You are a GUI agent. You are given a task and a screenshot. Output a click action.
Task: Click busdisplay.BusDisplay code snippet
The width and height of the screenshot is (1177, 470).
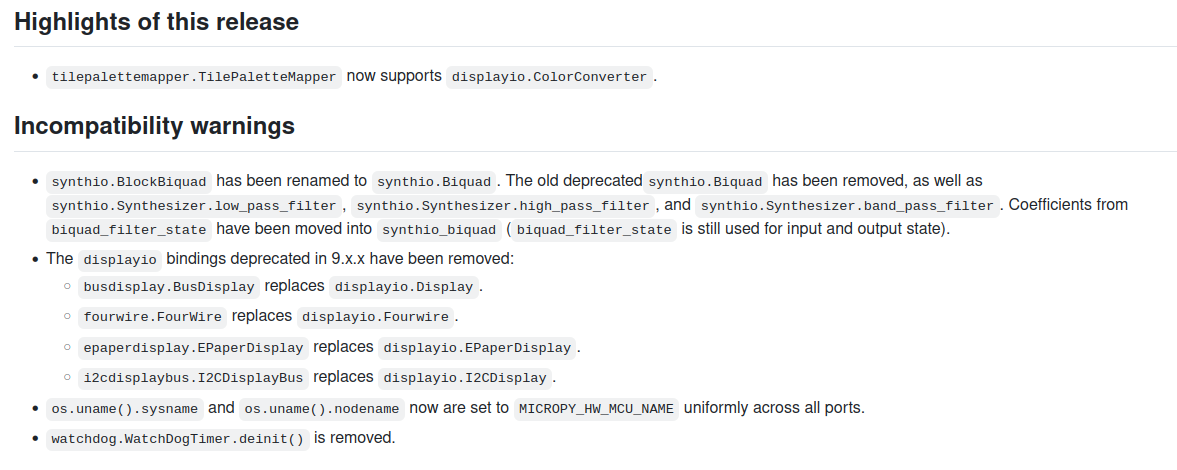[170, 288]
